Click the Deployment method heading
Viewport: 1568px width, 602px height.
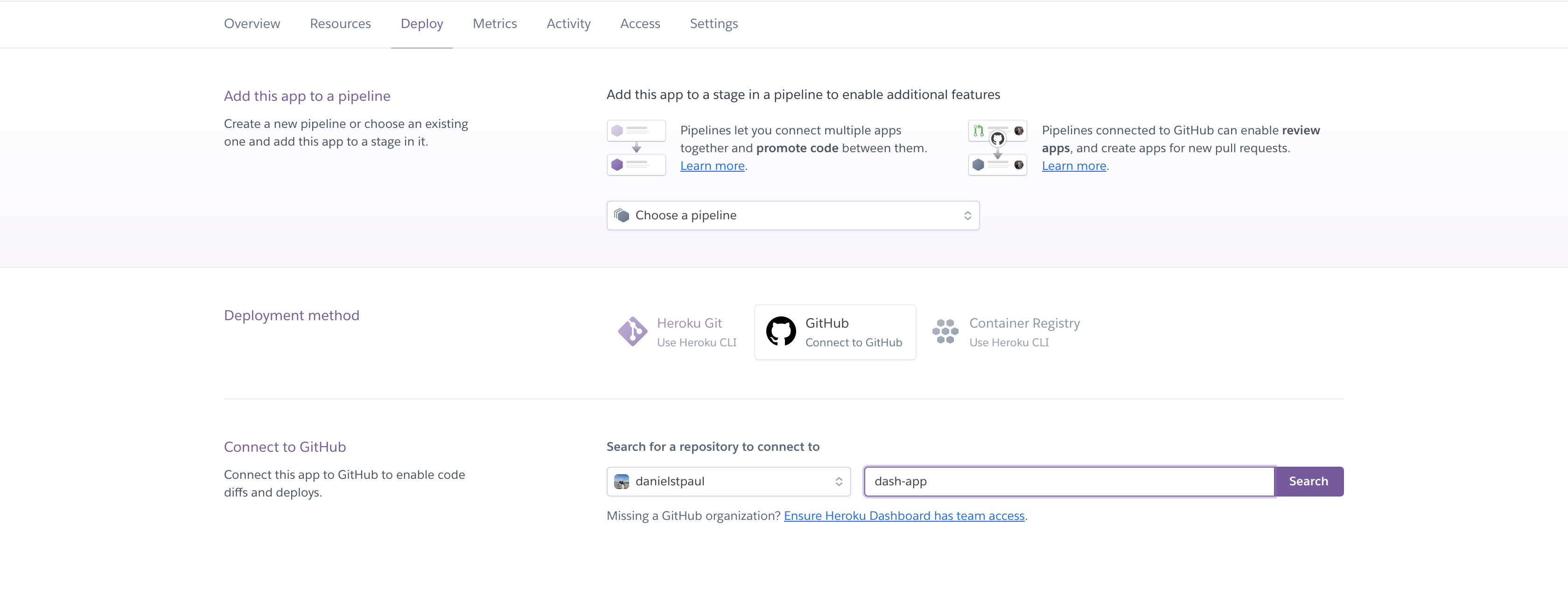[x=292, y=315]
